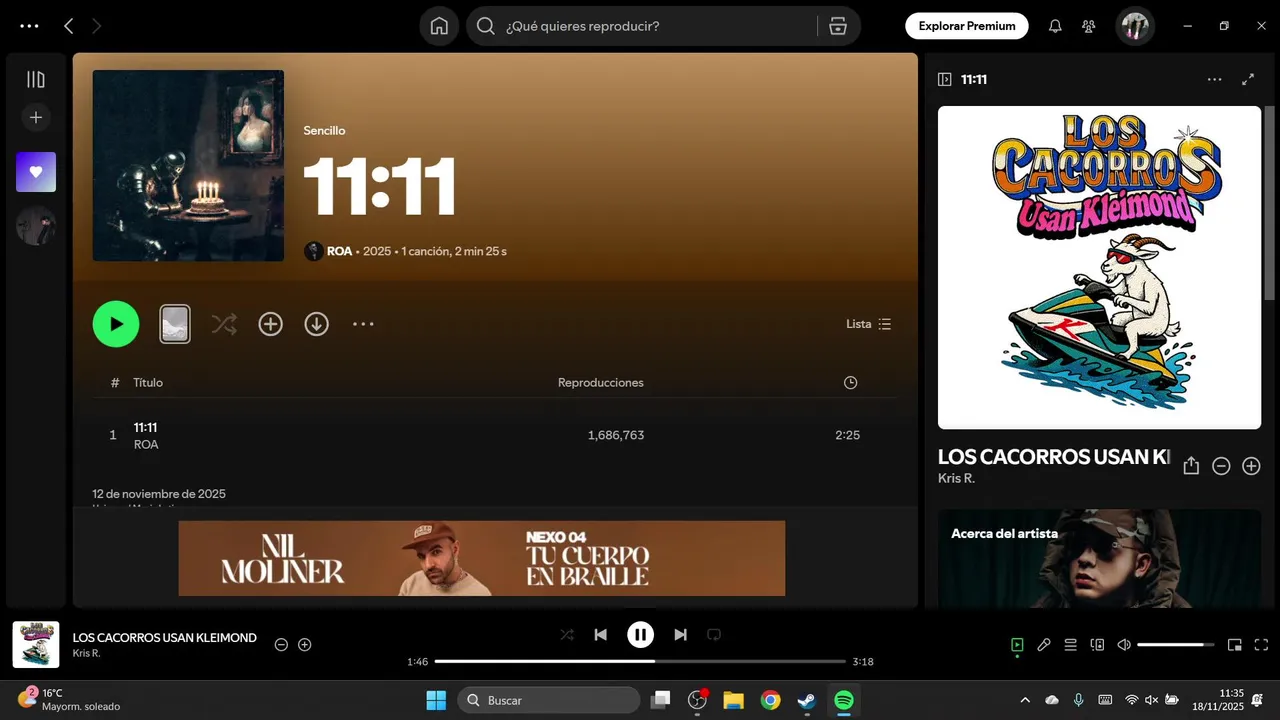Go back to previous page

tap(68, 26)
